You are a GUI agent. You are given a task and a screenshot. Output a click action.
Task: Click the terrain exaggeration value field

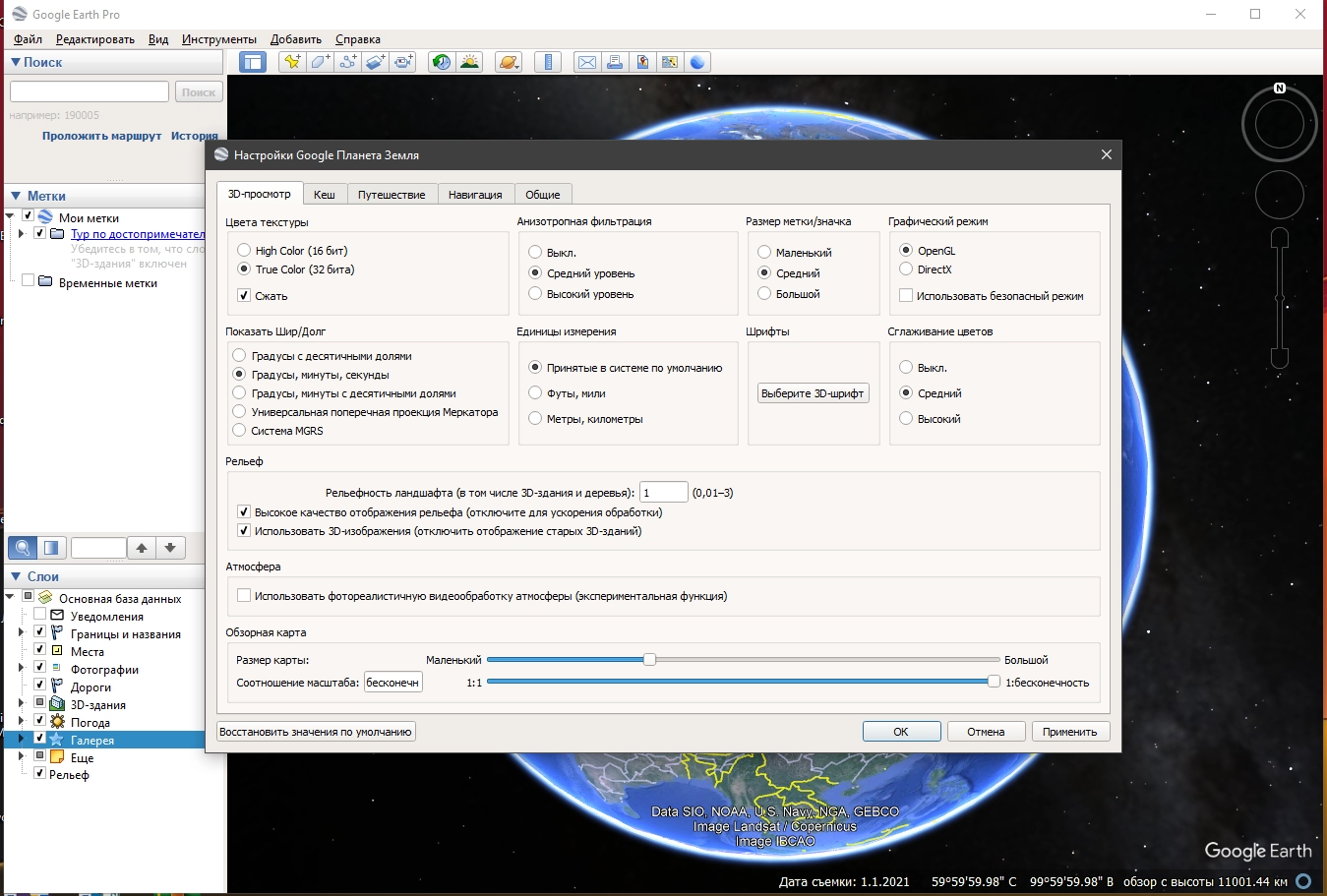663,493
